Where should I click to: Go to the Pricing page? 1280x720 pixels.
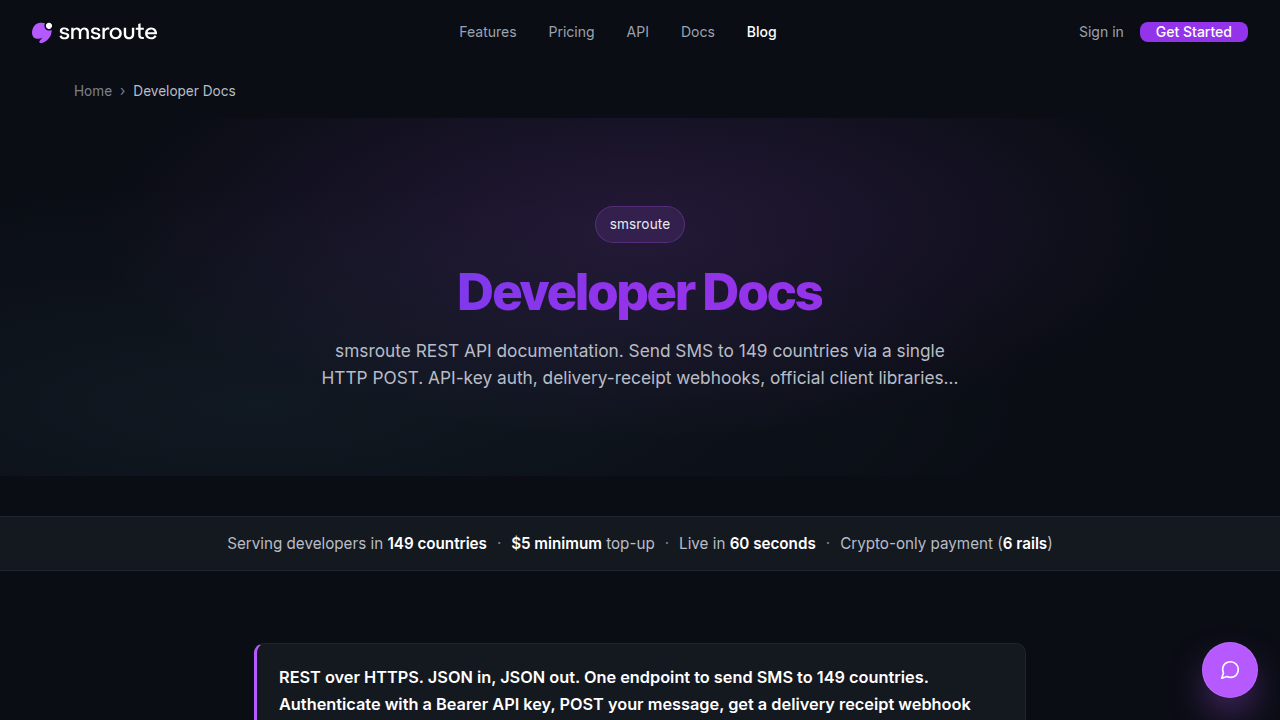[571, 32]
